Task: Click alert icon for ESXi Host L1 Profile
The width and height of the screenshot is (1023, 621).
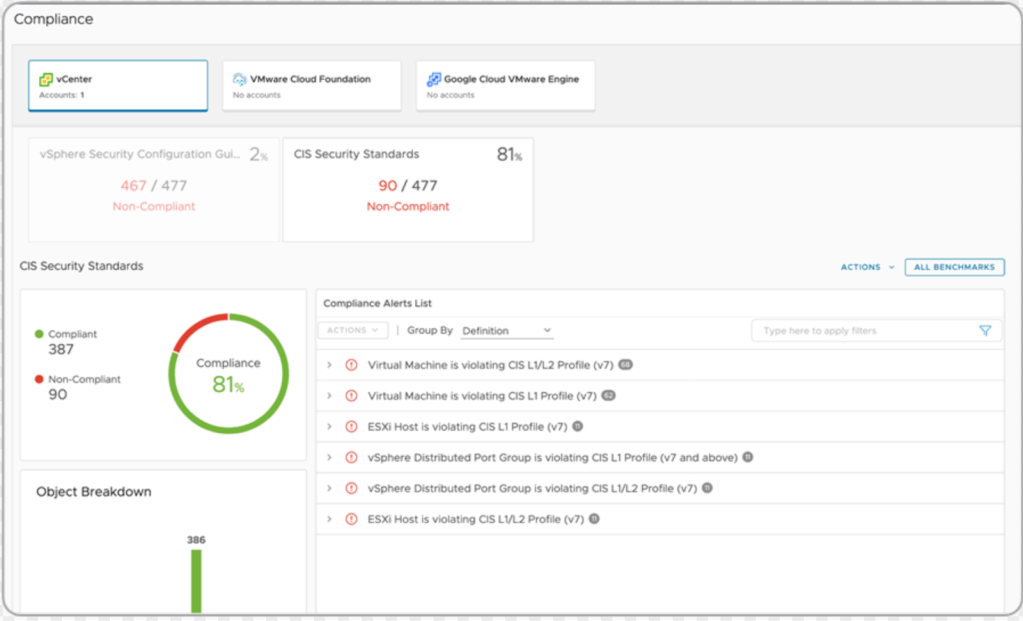Action: (x=351, y=427)
